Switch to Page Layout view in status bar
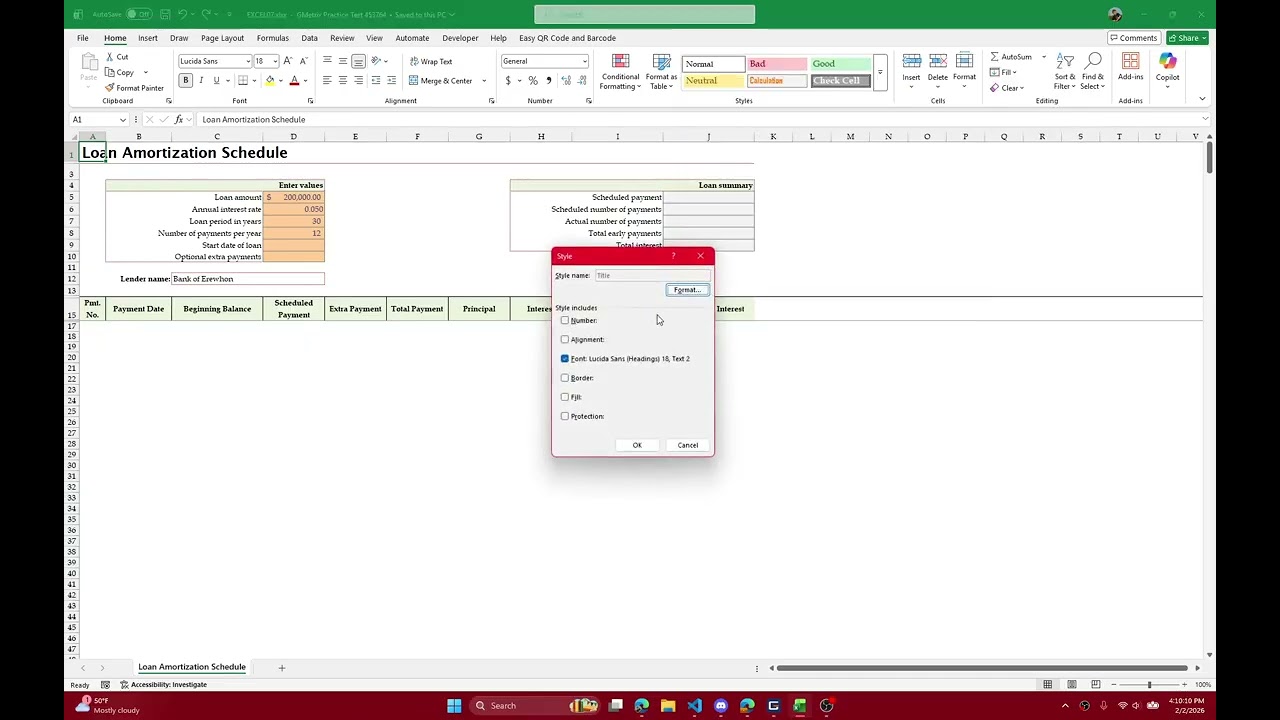The image size is (1280, 720). 1071,684
